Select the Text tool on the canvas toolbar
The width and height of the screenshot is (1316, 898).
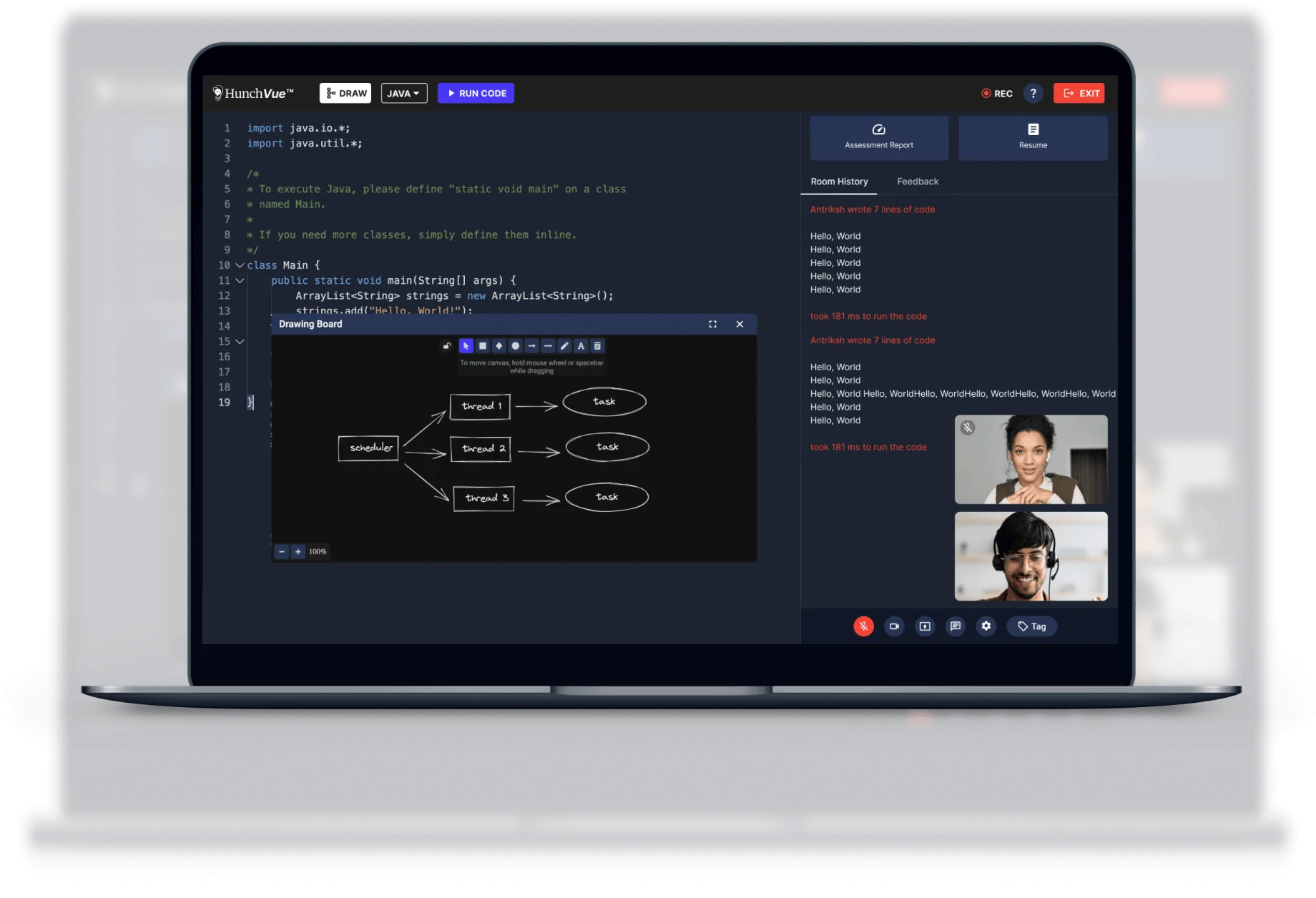tap(581, 346)
